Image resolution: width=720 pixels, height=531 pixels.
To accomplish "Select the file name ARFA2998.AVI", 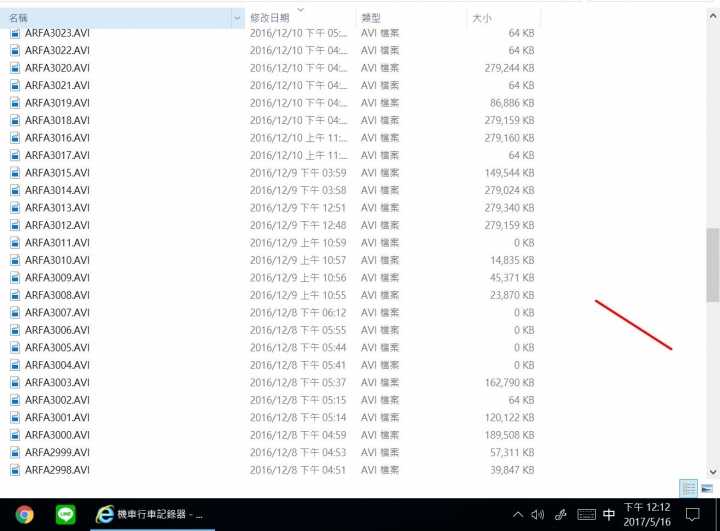I will (57, 470).
